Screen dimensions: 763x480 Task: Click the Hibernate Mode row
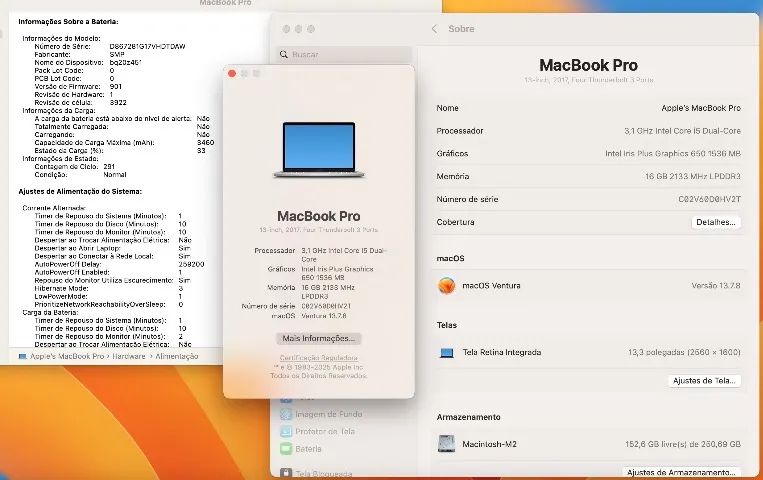(x=109, y=288)
